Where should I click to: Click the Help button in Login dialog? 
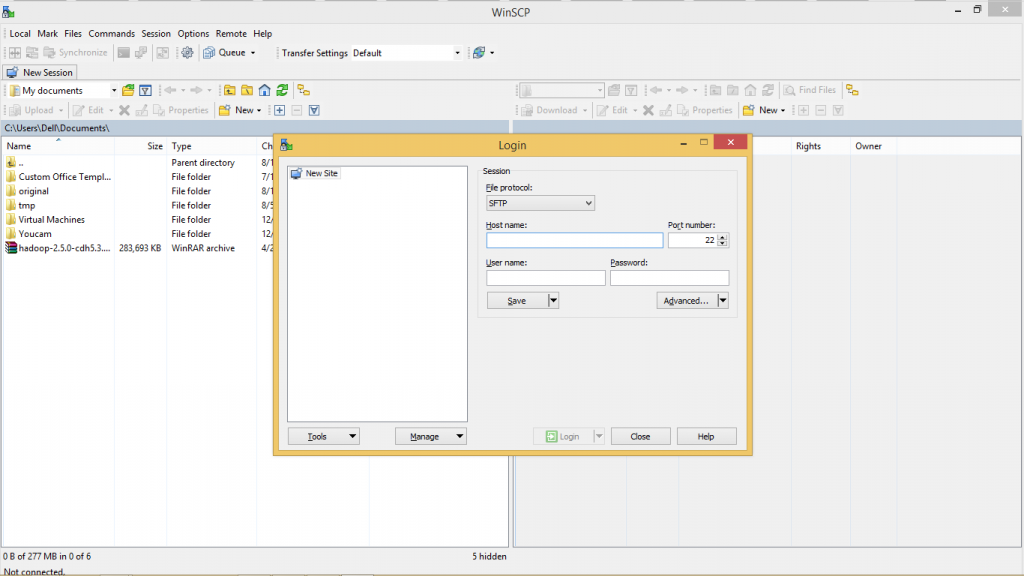[706, 436]
